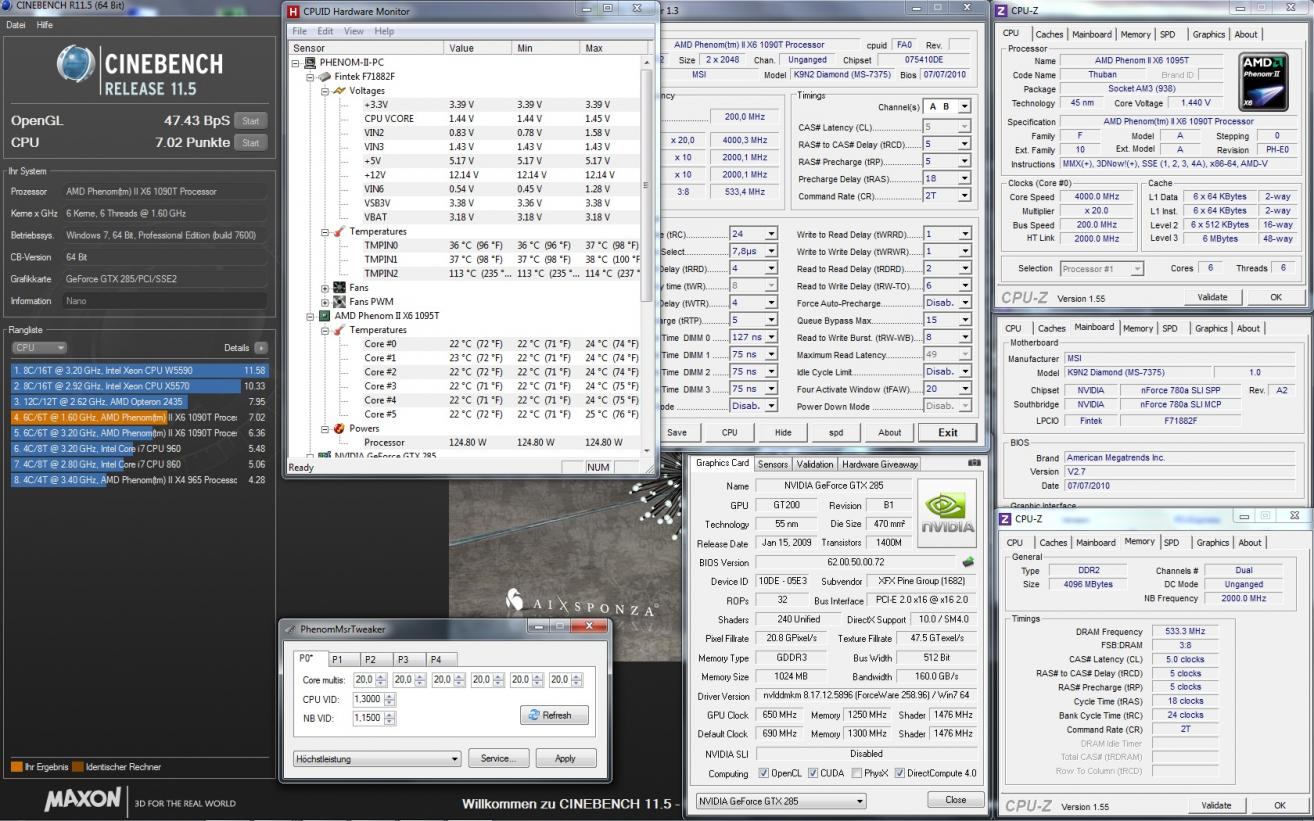The image size is (1314, 821).
Task: Expand the Fans PWM node in HWMonitor
Action: 325,301
